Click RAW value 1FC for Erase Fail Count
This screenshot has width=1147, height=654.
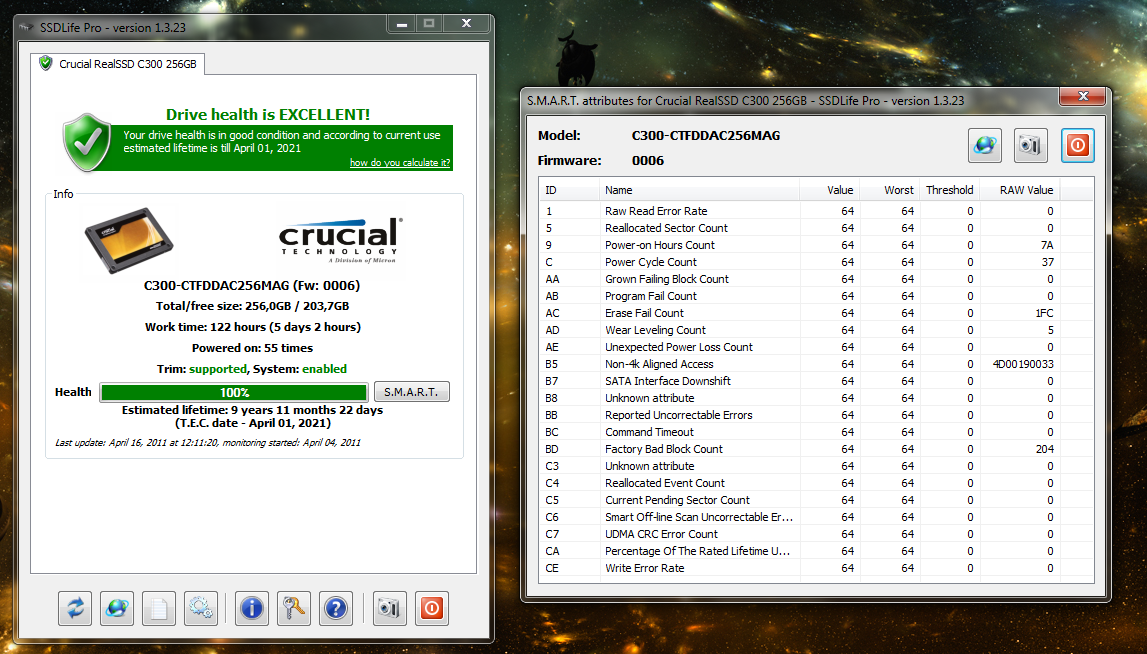1044,313
